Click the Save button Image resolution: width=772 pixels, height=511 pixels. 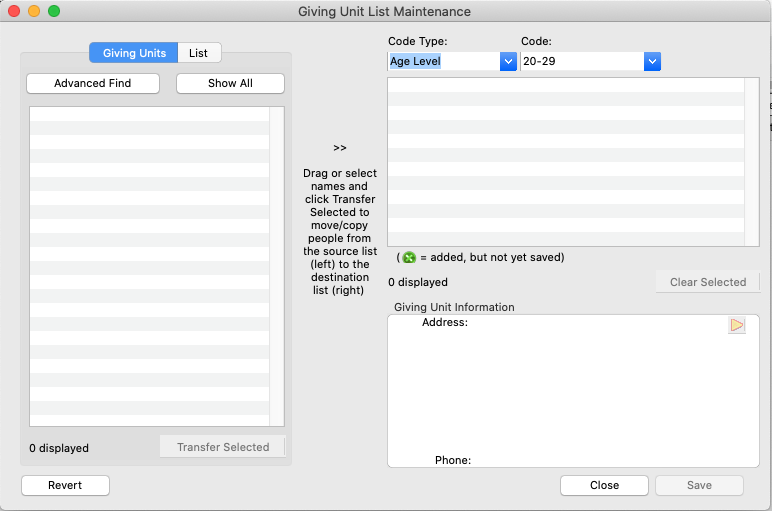coord(699,485)
